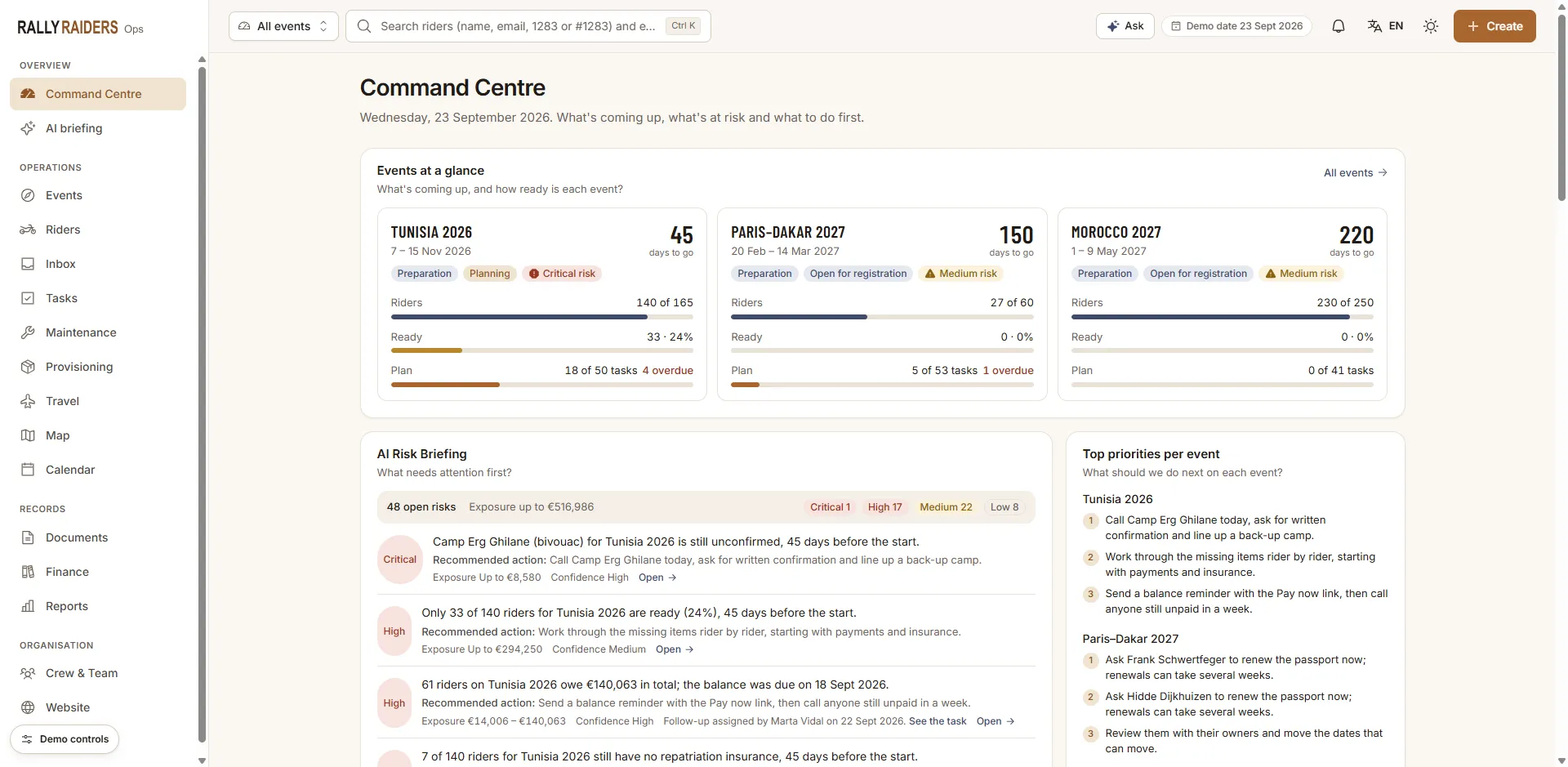Open the Tunisia 2026 event card title
Screen dimensions: 1568x767
coord(431,233)
